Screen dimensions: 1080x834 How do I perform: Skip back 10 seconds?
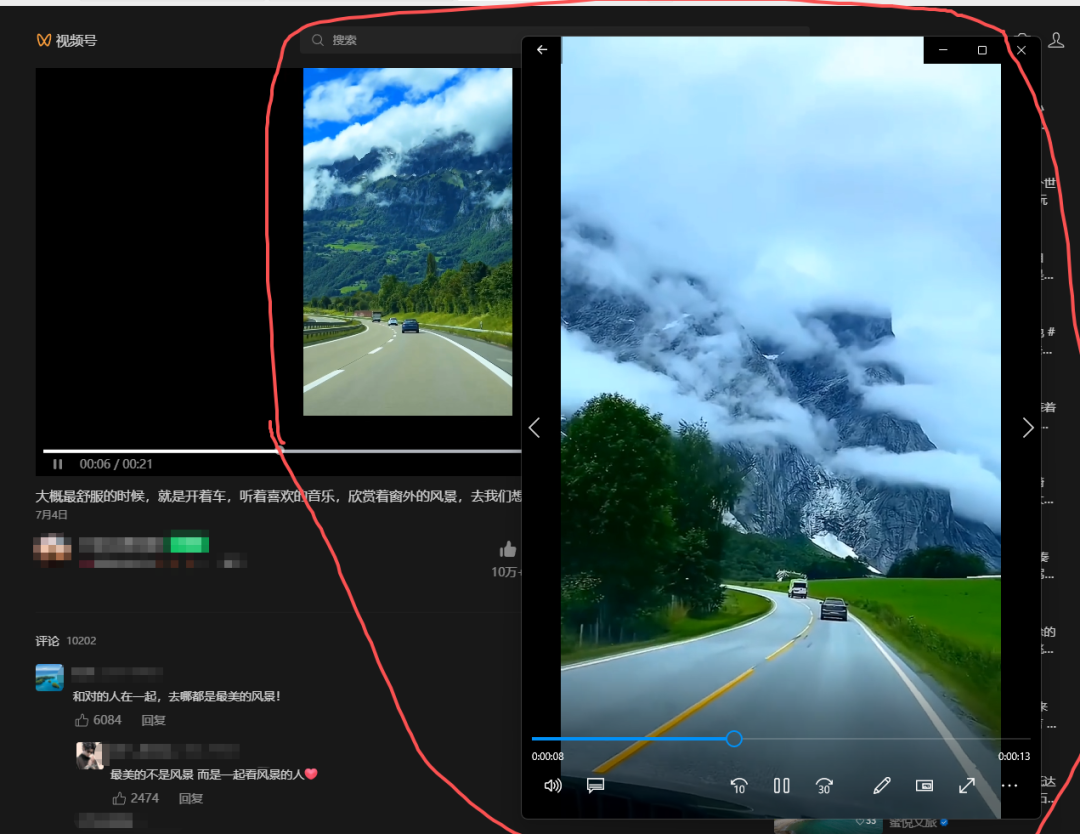pos(739,786)
